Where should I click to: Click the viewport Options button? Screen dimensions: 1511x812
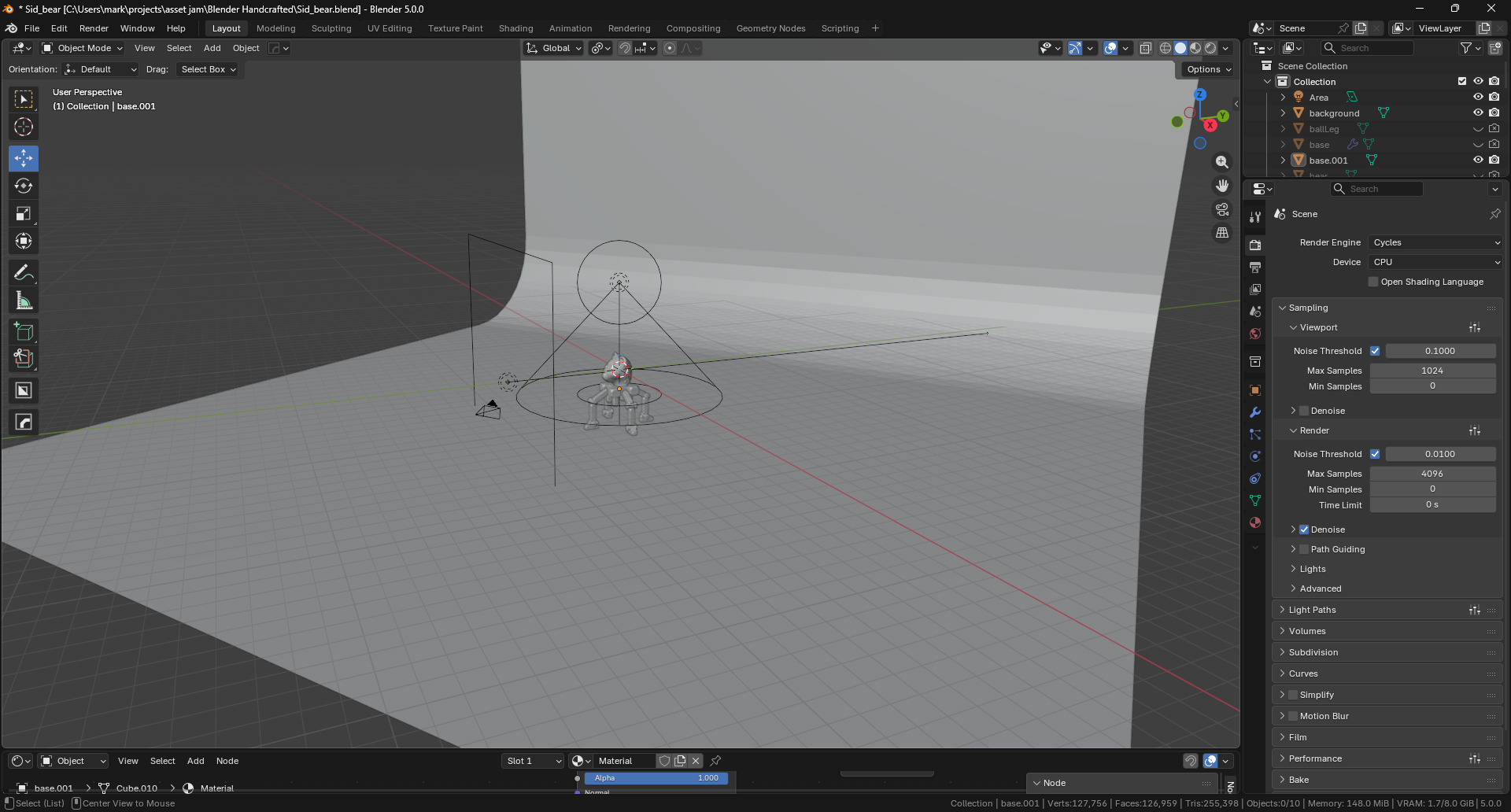click(x=1208, y=69)
